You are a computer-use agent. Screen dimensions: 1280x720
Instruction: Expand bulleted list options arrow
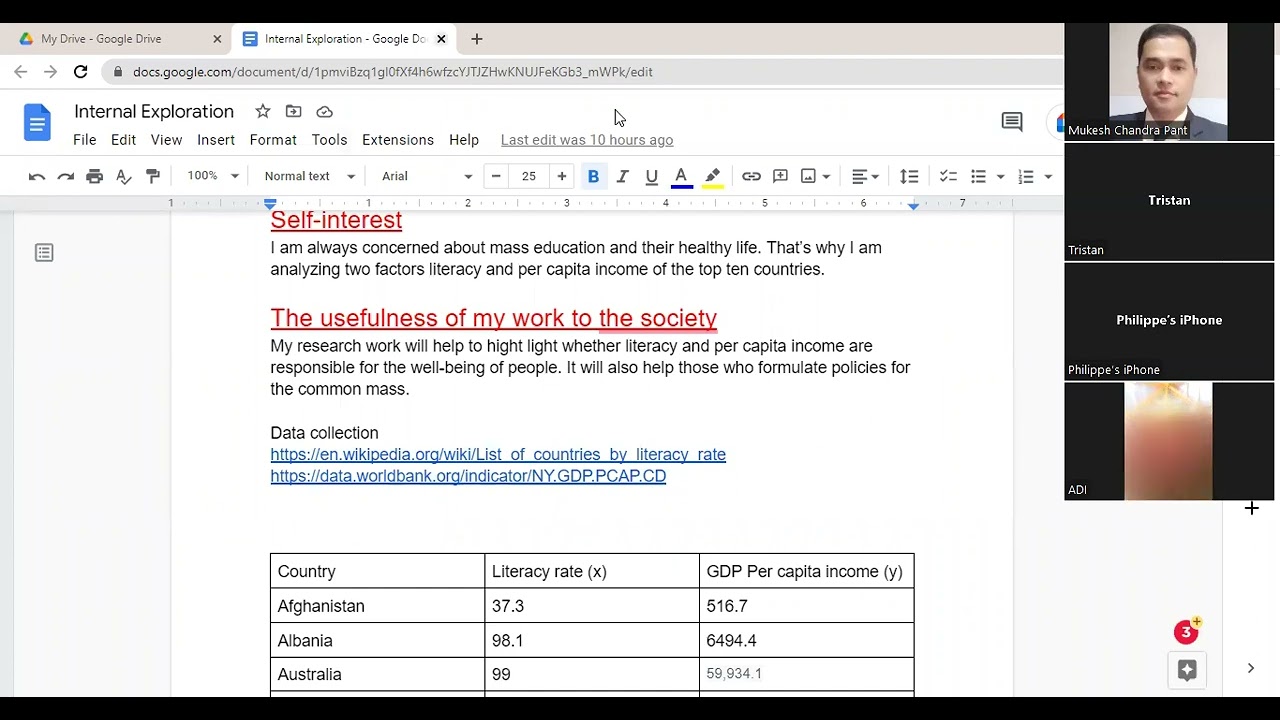[1000, 176]
